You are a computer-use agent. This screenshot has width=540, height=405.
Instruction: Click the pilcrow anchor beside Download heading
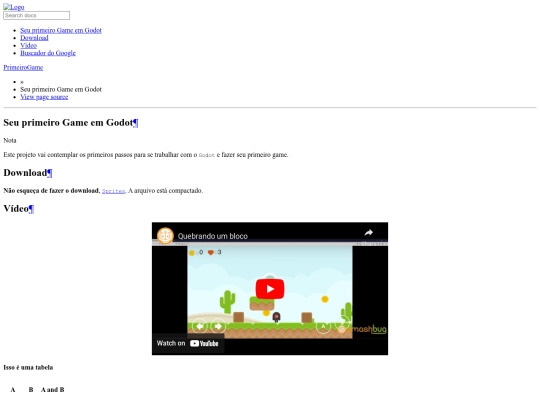click(x=50, y=173)
